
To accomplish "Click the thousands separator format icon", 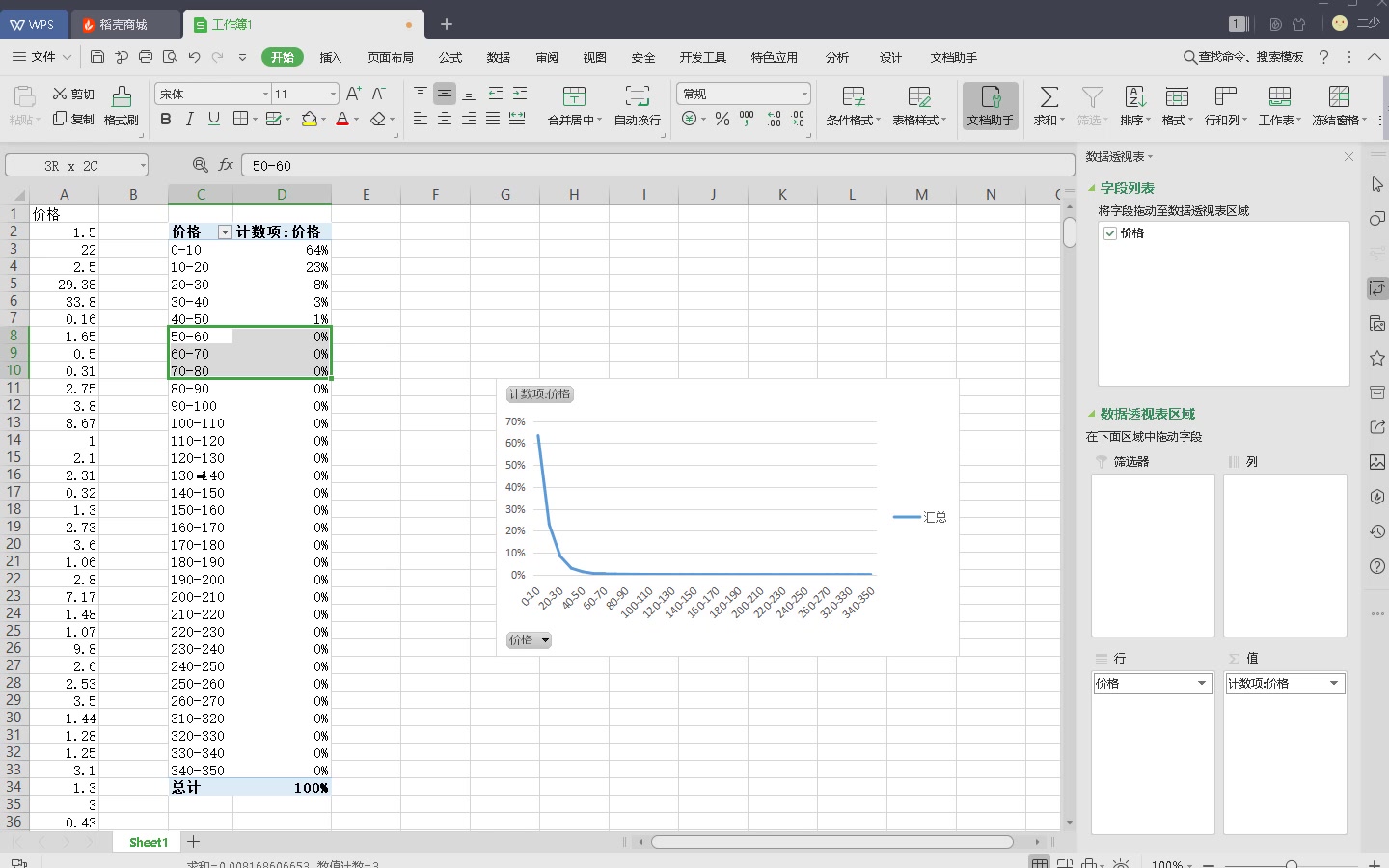I will click(x=747, y=119).
